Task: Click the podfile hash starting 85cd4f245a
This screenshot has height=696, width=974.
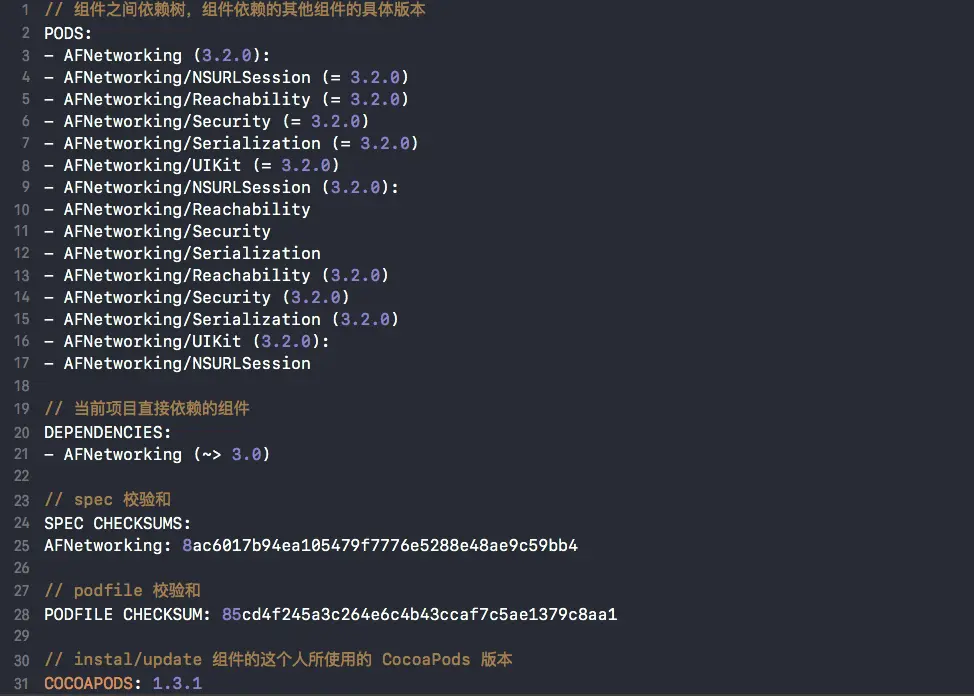Action: (419, 615)
